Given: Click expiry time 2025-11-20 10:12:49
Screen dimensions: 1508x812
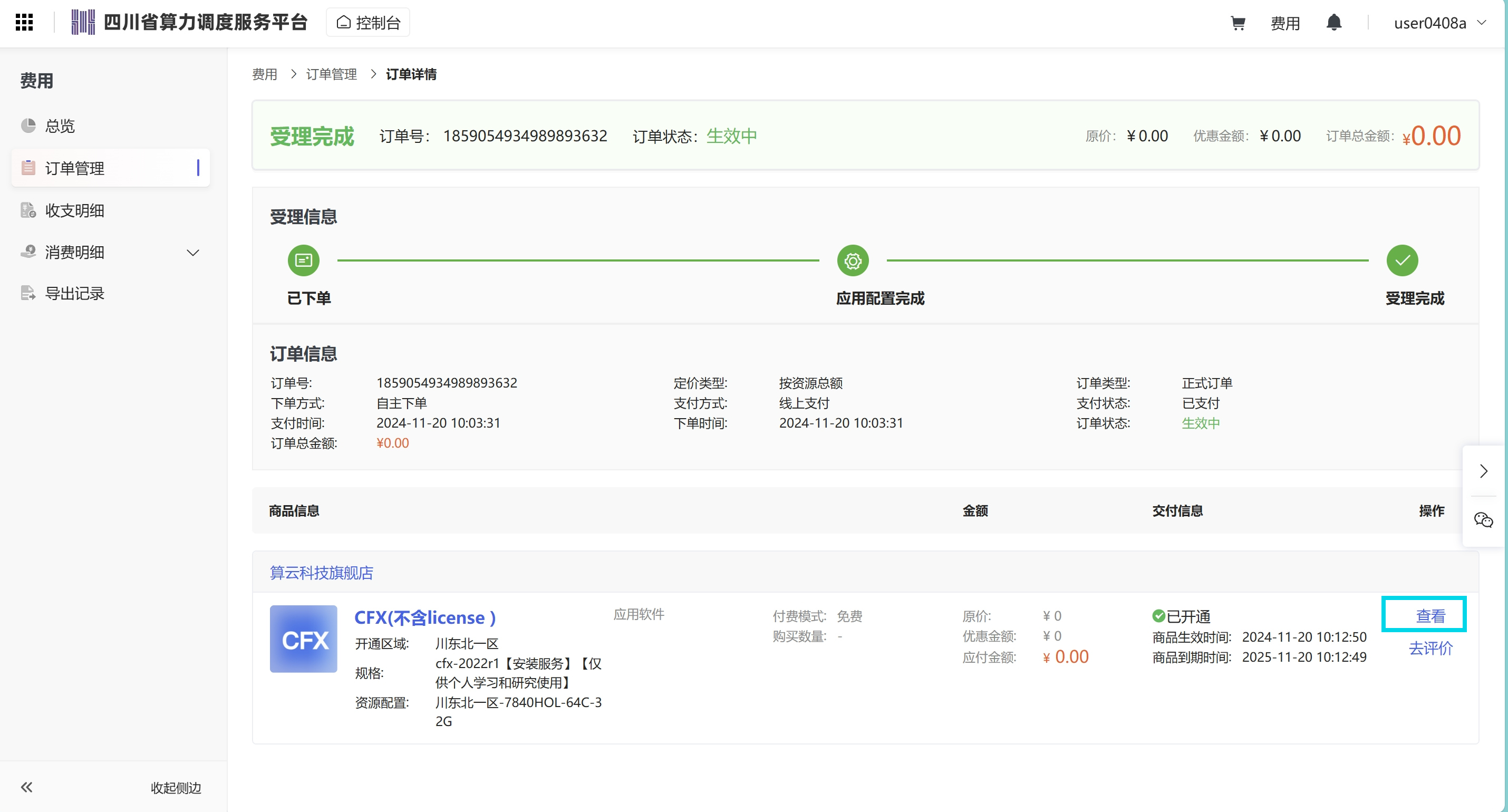Looking at the screenshot, I should click(x=1304, y=657).
